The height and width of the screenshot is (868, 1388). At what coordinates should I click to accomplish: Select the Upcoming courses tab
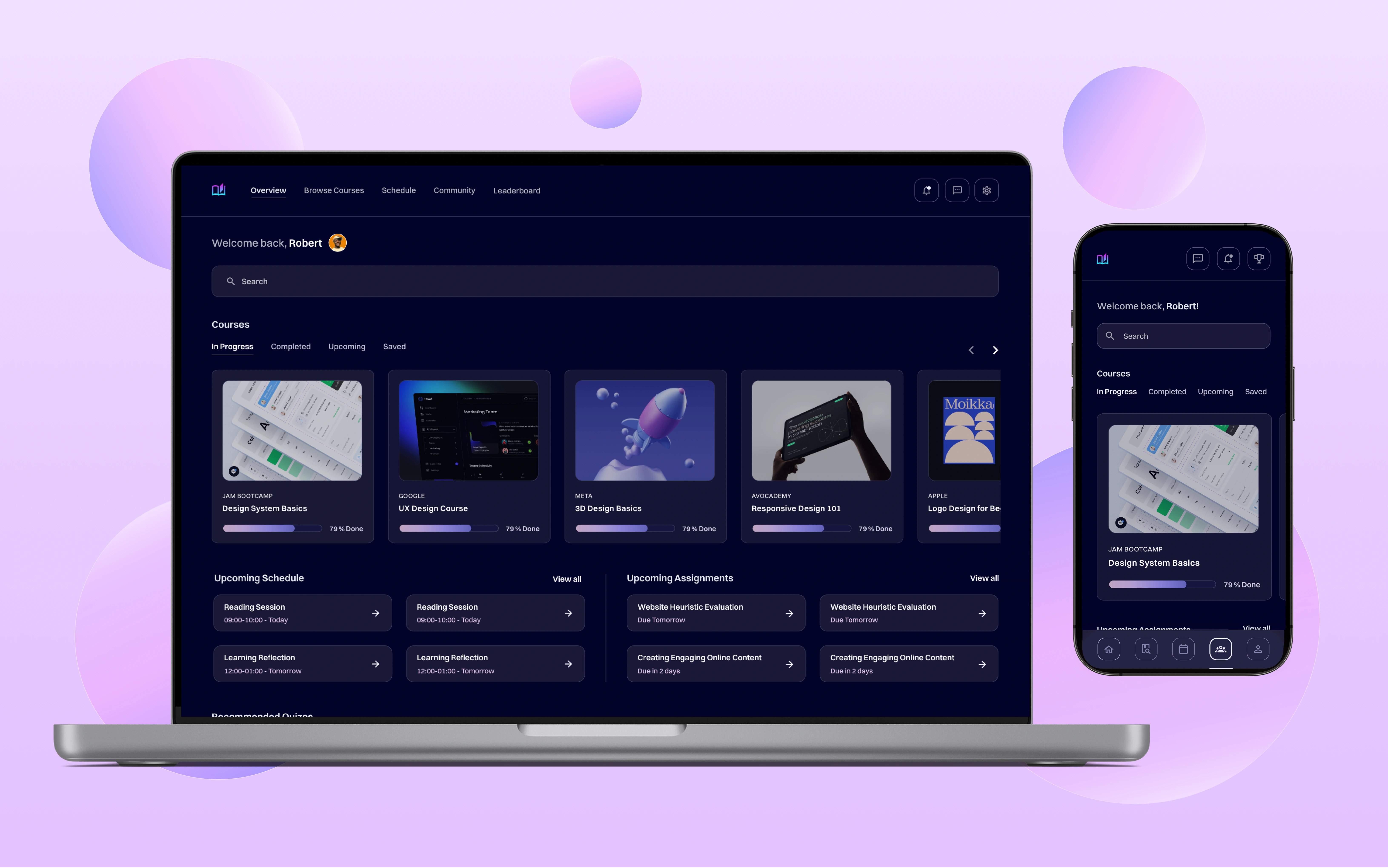point(346,346)
